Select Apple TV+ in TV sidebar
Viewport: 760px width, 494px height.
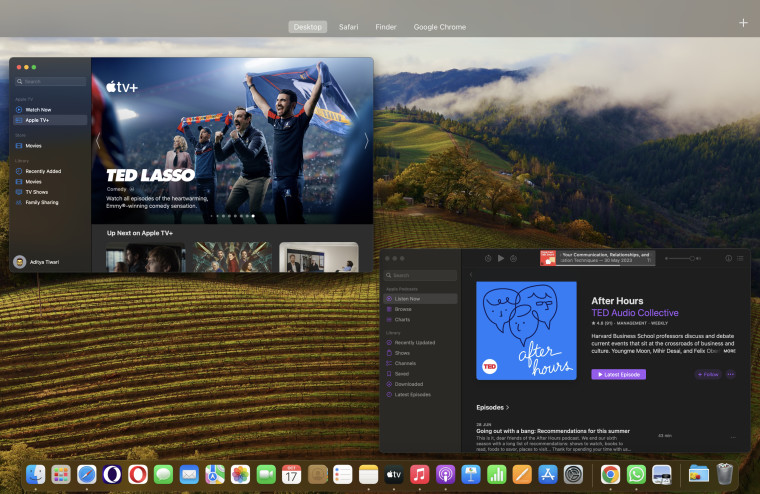tap(50, 120)
